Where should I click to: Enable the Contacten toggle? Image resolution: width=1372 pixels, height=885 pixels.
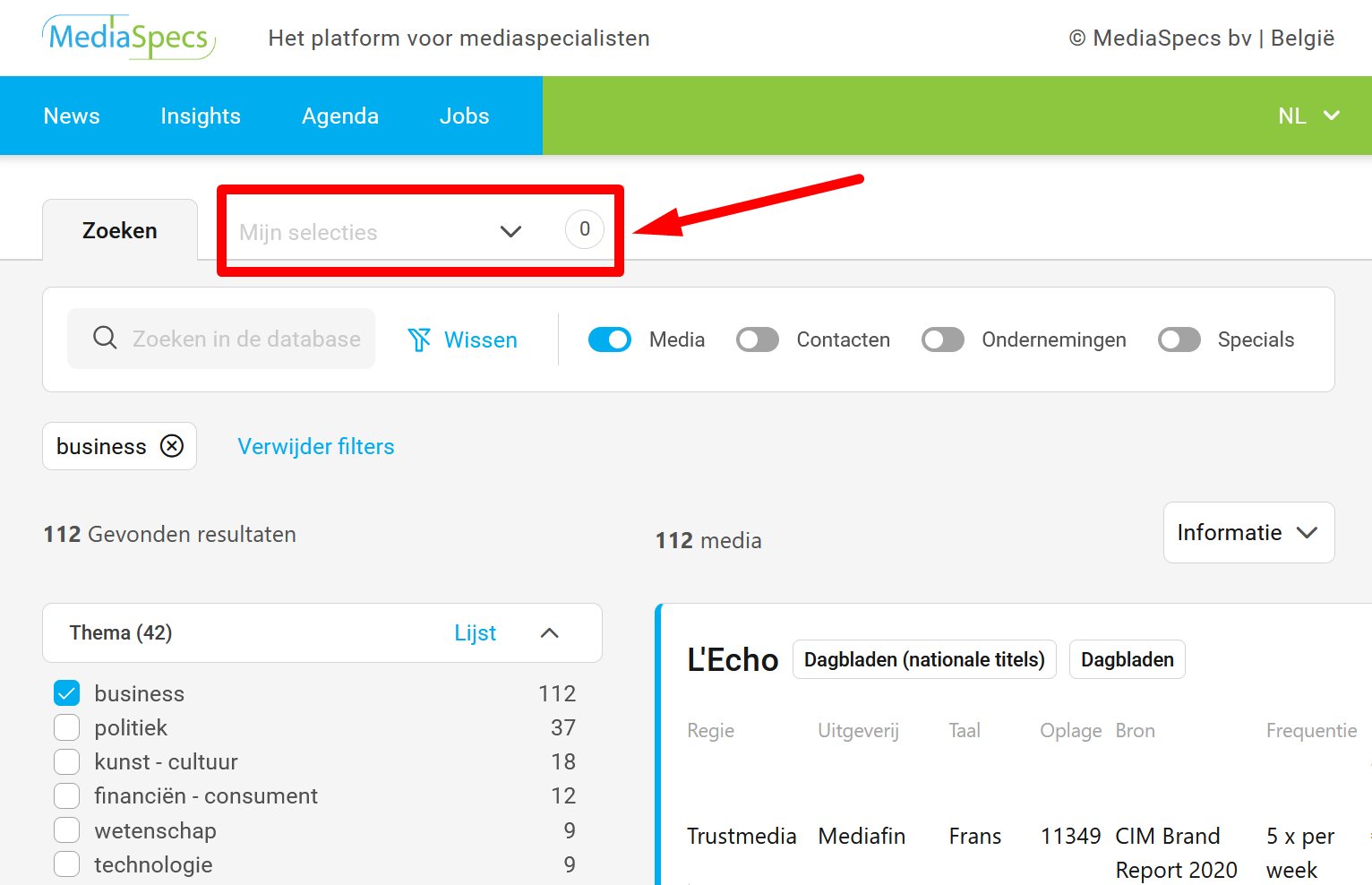(x=758, y=339)
